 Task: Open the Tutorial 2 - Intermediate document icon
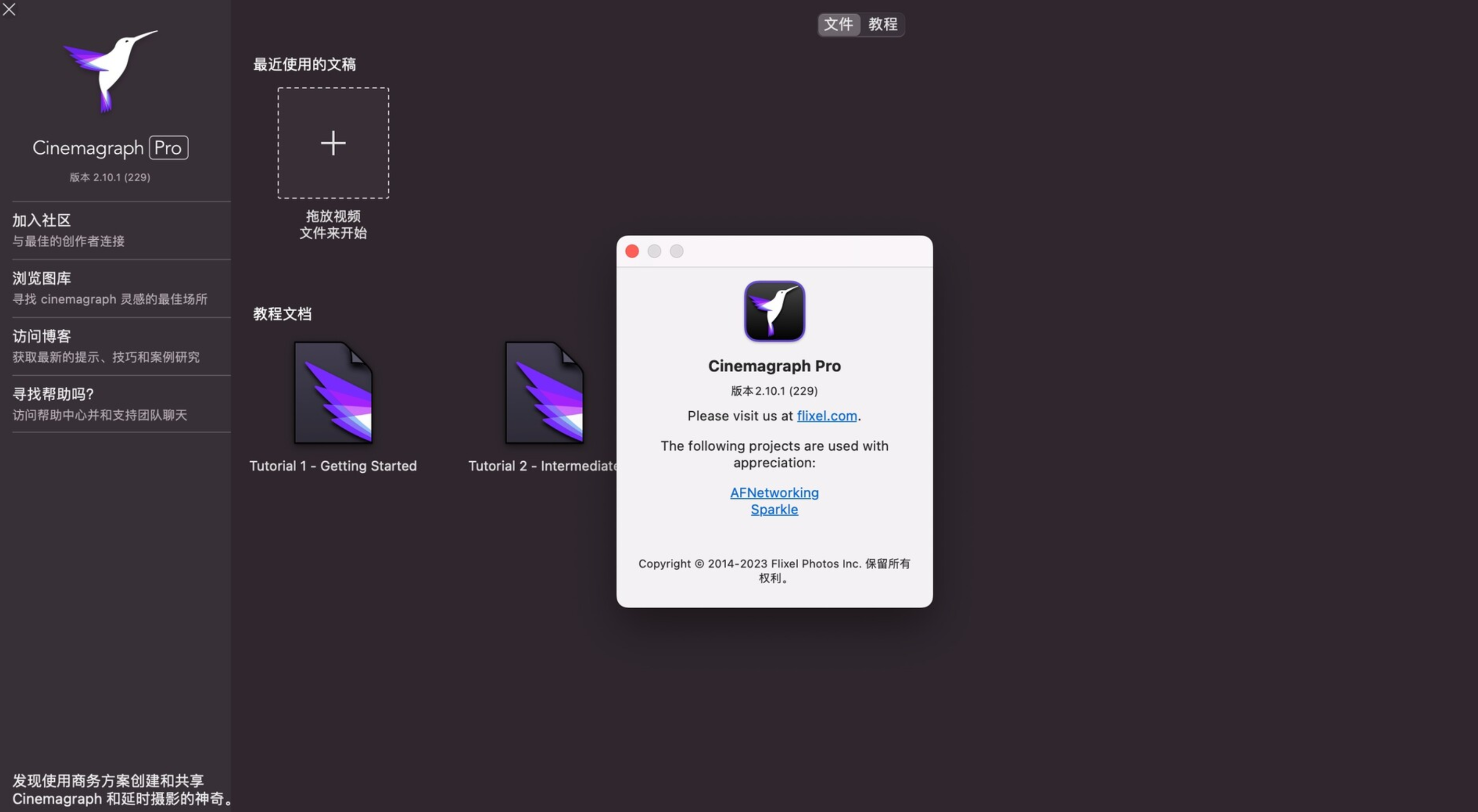[x=544, y=392]
